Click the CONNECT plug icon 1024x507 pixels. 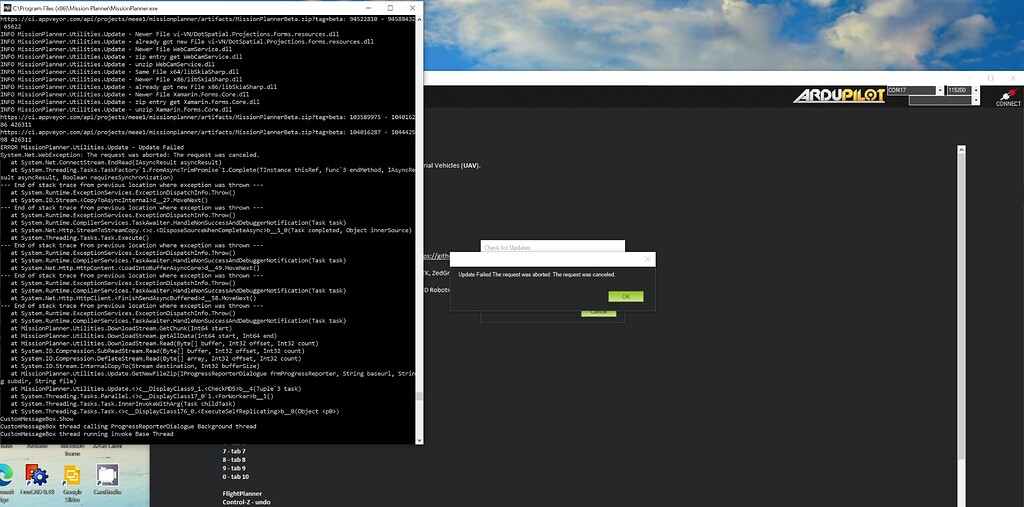coord(1008,94)
